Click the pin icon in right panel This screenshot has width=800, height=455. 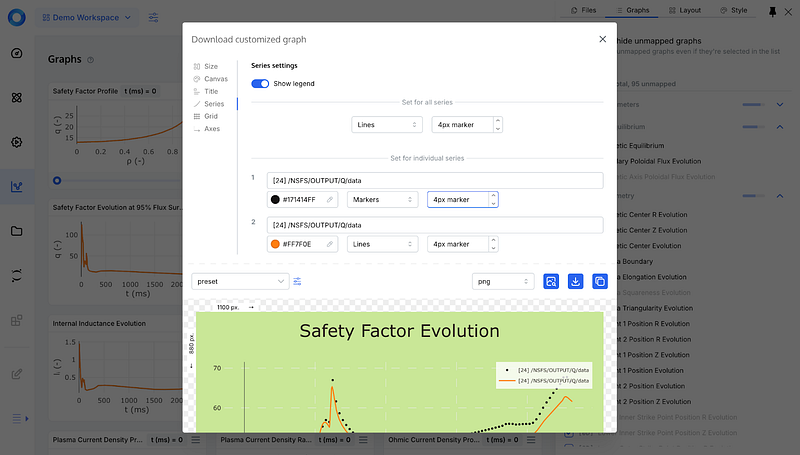pyautogui.click(x=772, y=12)
